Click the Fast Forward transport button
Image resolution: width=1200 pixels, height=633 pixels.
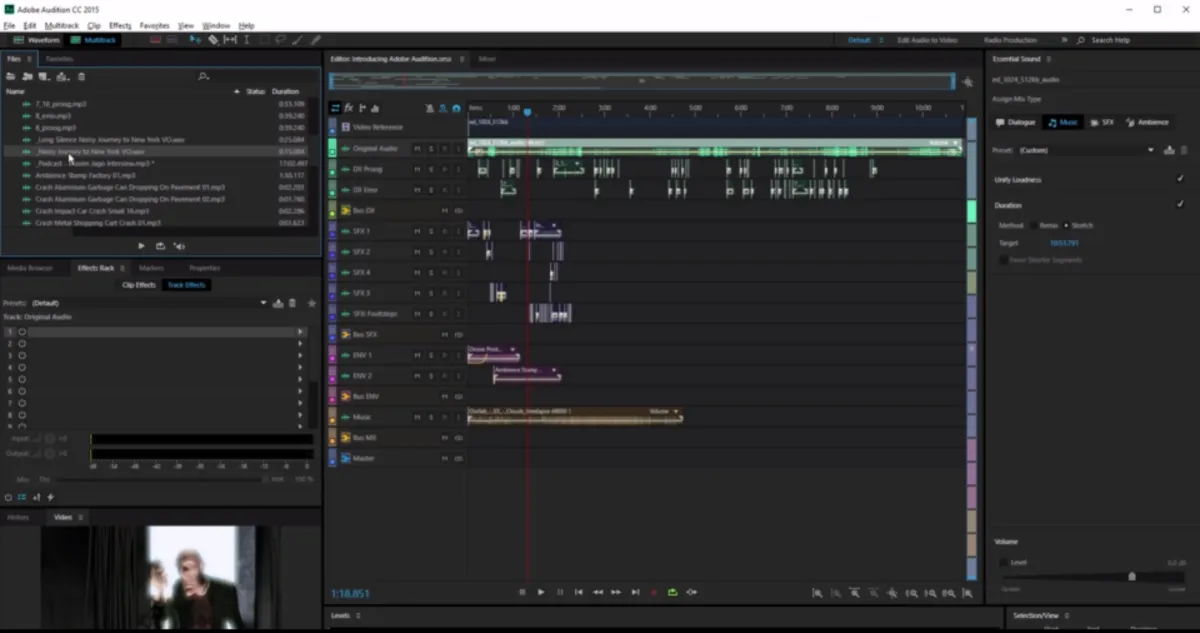point(616,592)
